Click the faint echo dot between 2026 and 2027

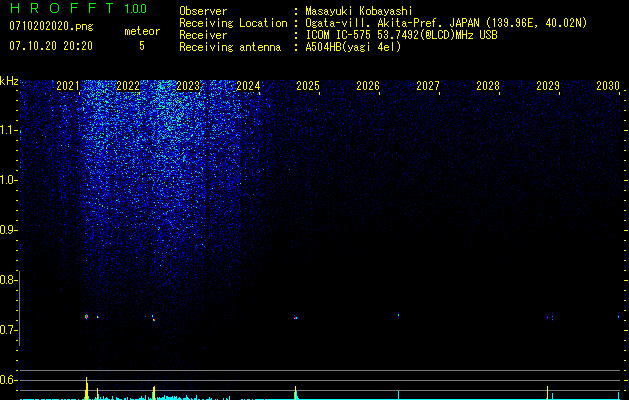[398, 315]
